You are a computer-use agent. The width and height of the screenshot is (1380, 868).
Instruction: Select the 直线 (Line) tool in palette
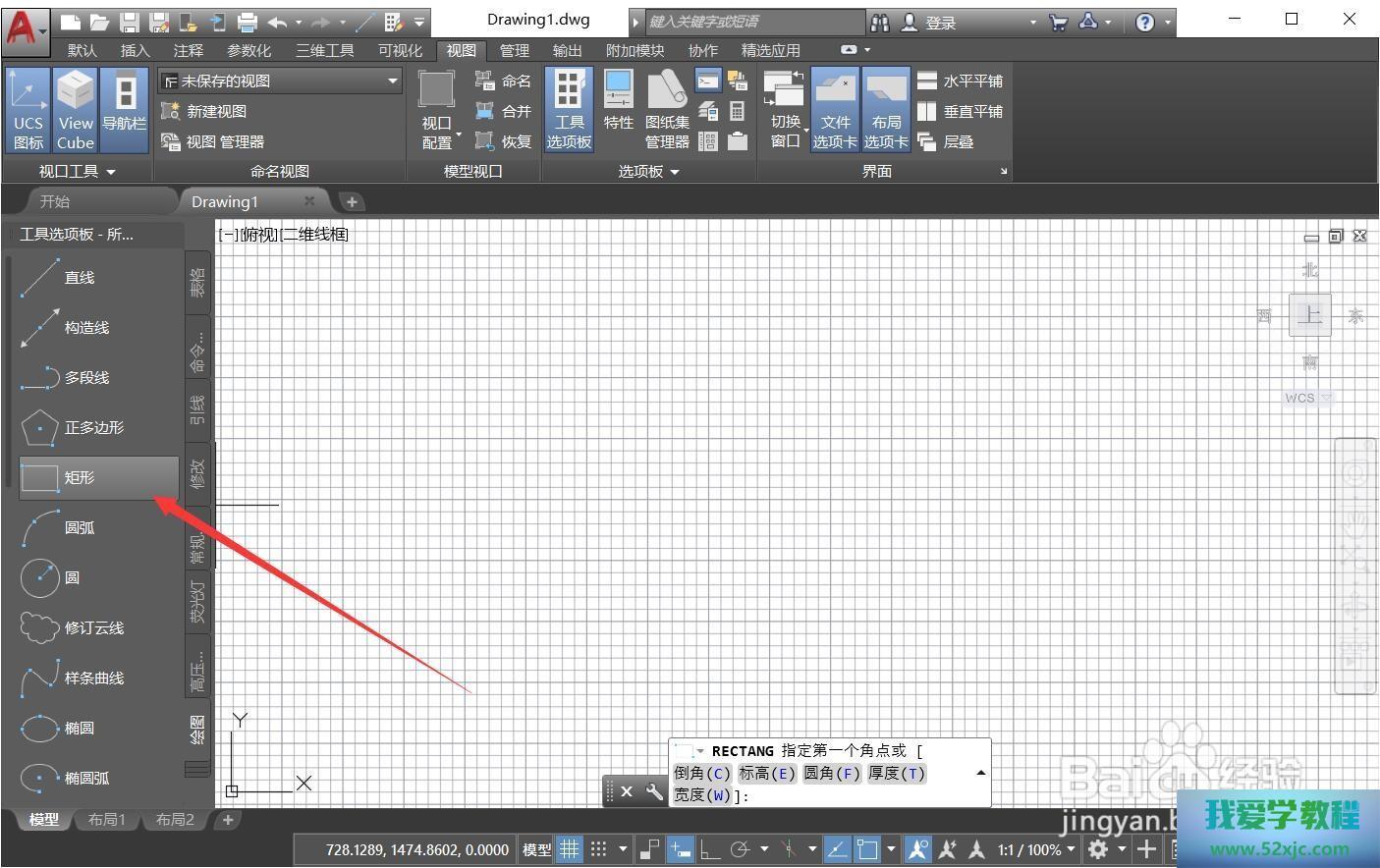tap(79, 278)
